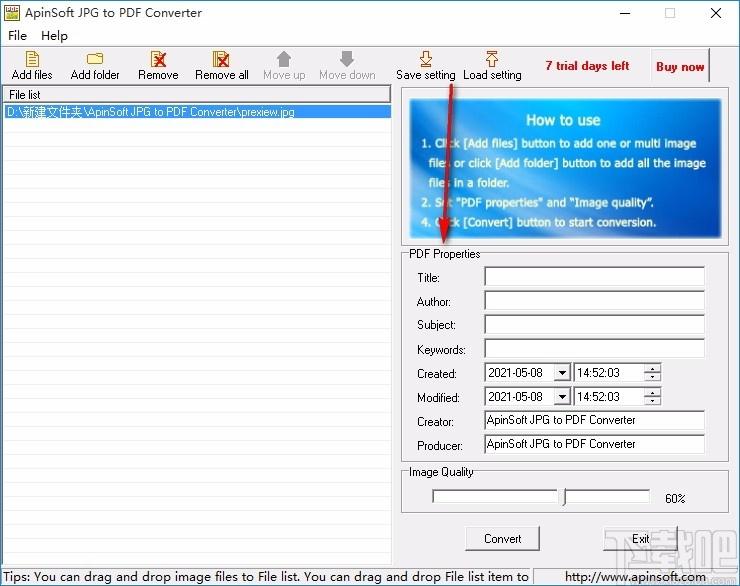Viewport: 740px width, 586px height.
Task: Click the Save setting icon
Action: [425, 60]
